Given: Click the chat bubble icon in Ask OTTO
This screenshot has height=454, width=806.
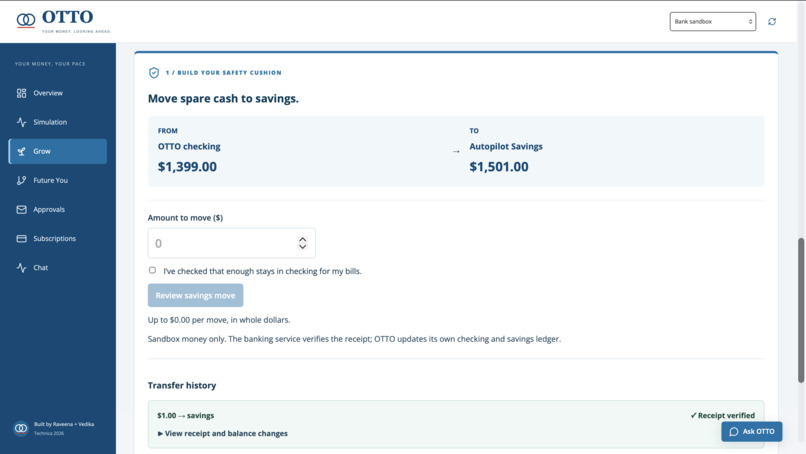Looking at the screenshot, I should click(x=734, y=432).
